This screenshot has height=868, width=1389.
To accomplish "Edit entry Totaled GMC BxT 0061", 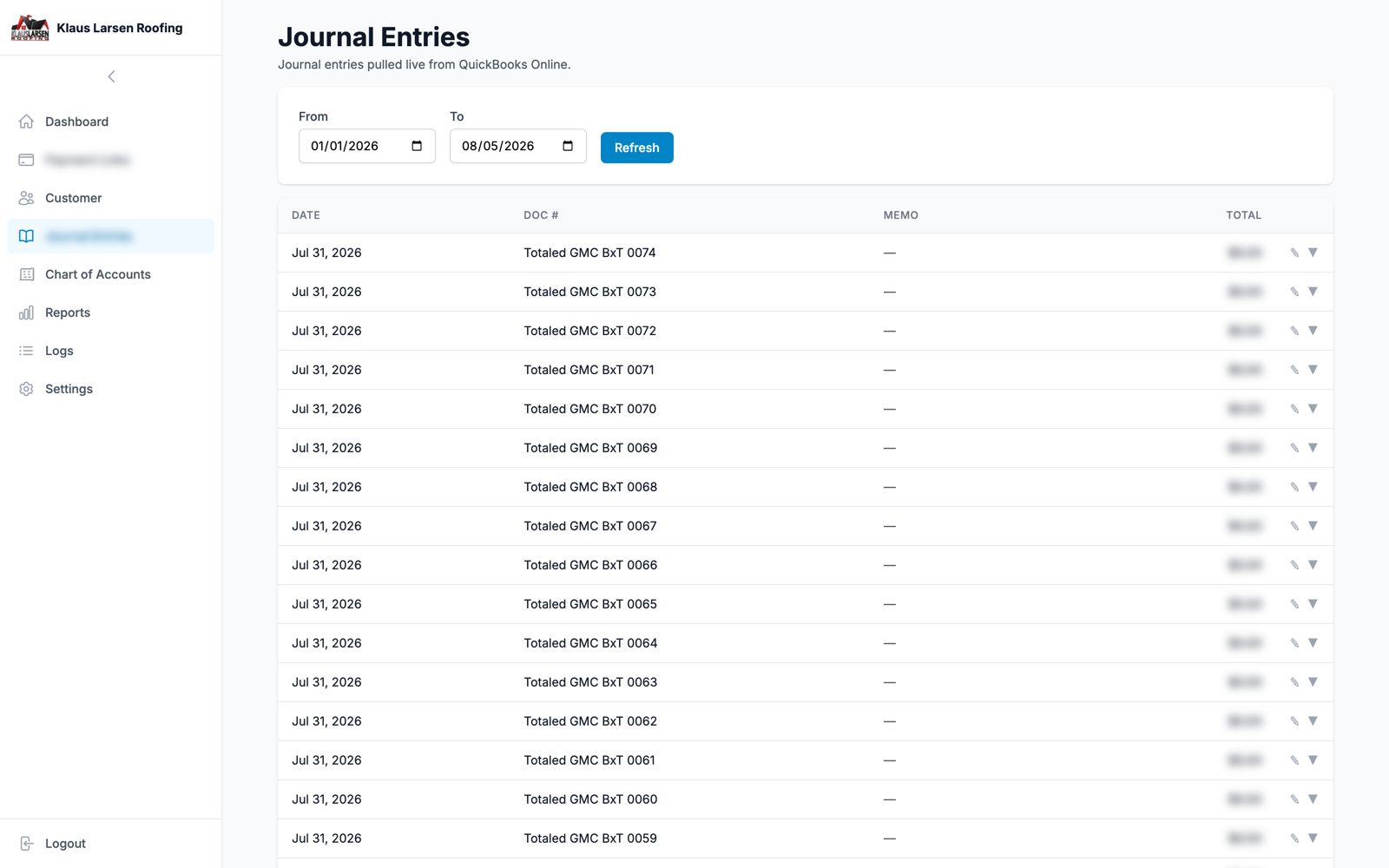I will coord(1294,760).
